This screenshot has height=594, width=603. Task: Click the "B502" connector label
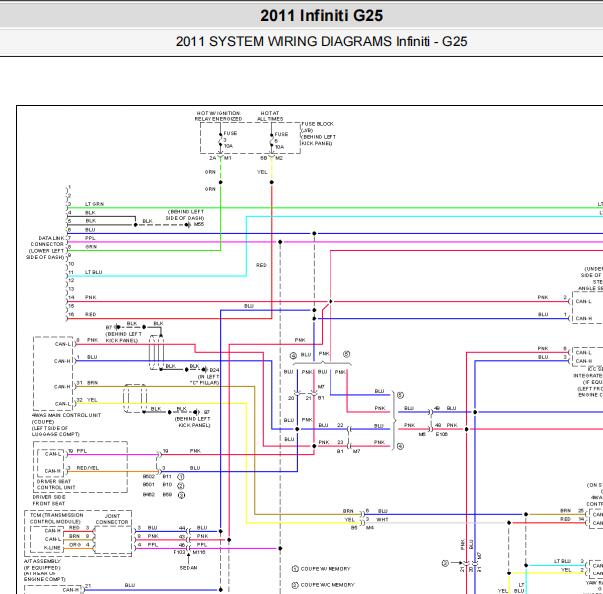pos(148,476)
